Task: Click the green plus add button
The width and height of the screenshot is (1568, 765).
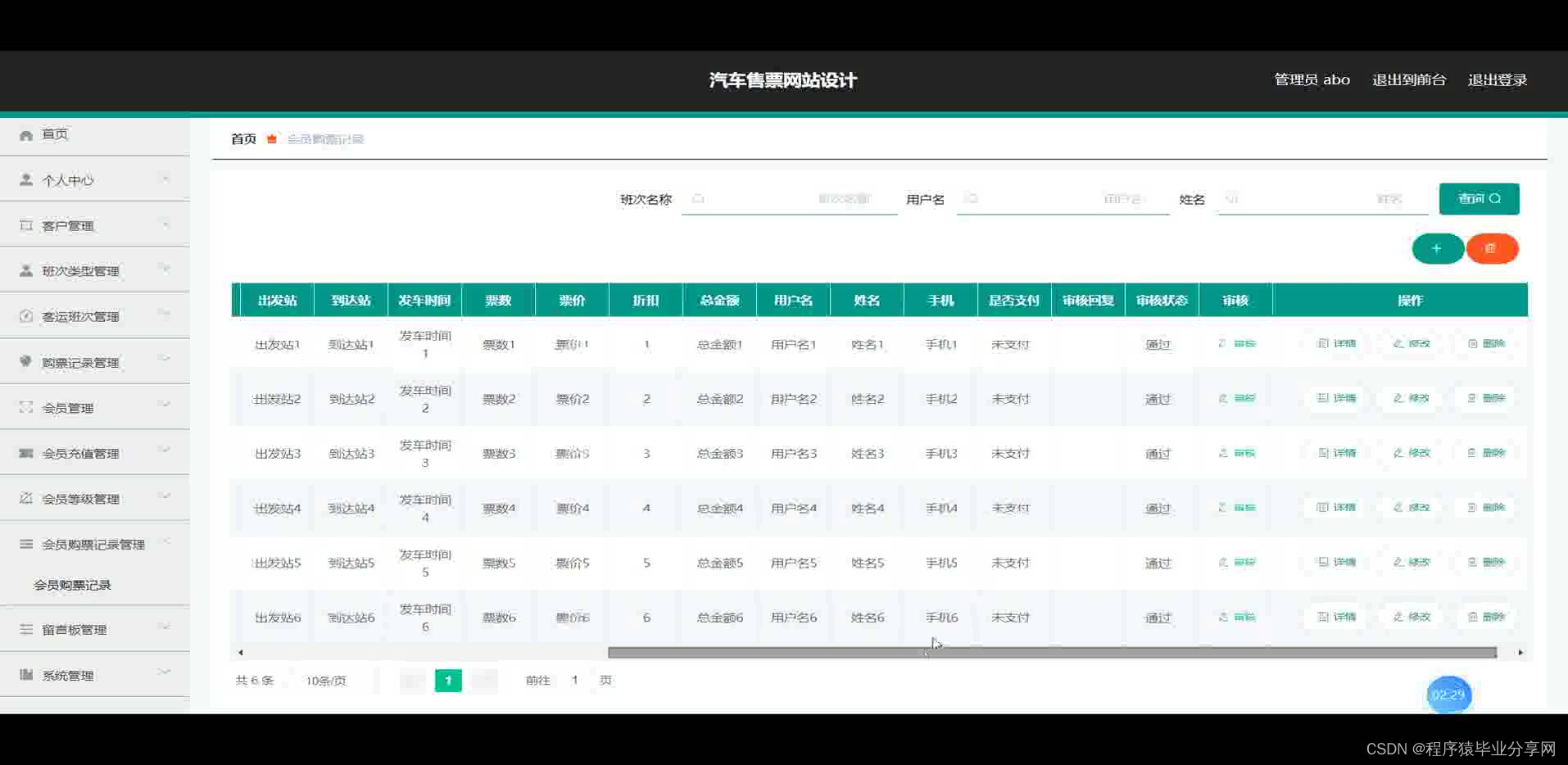Action: (1438, 248)
